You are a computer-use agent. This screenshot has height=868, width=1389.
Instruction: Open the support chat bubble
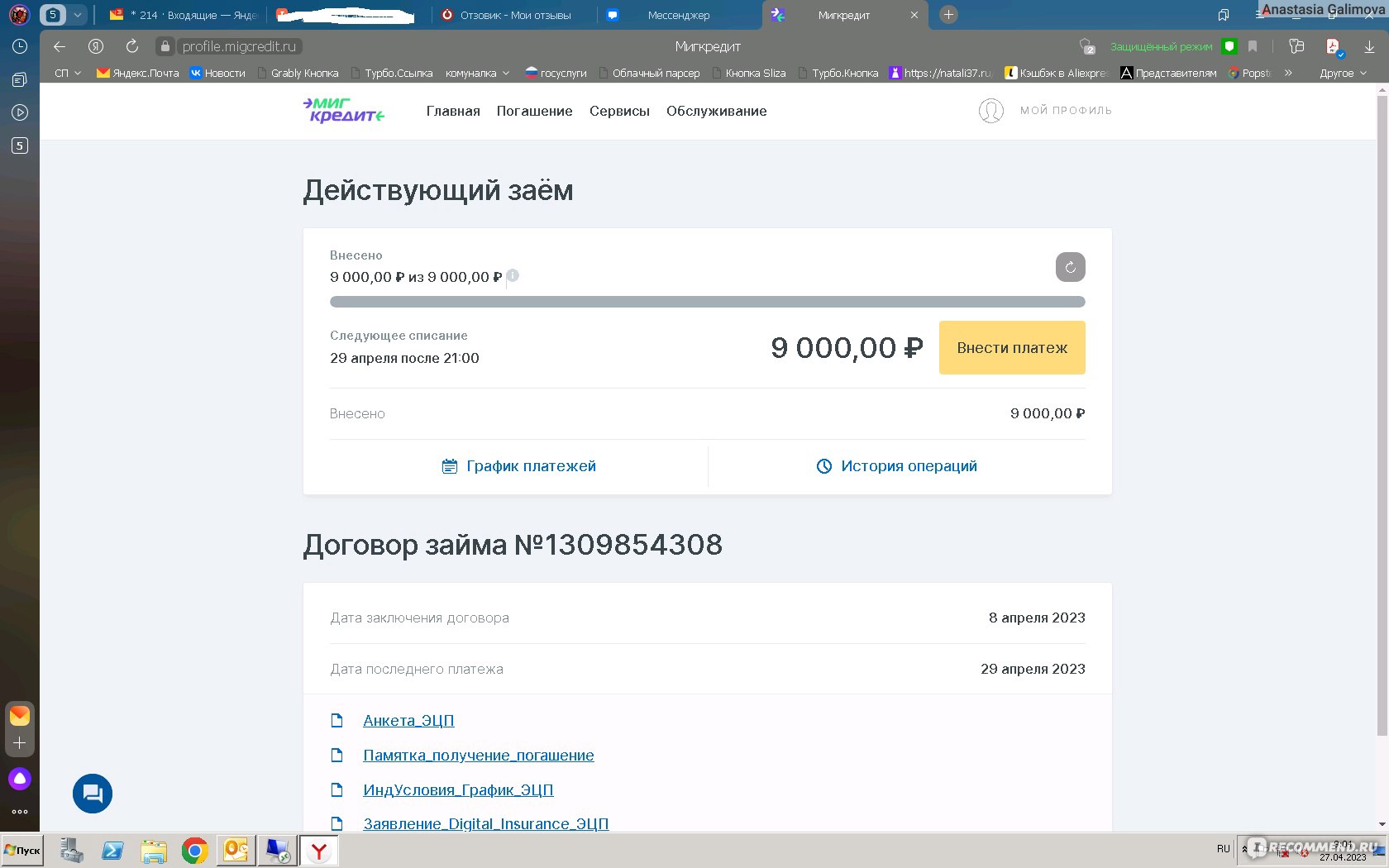coord(93,794)
